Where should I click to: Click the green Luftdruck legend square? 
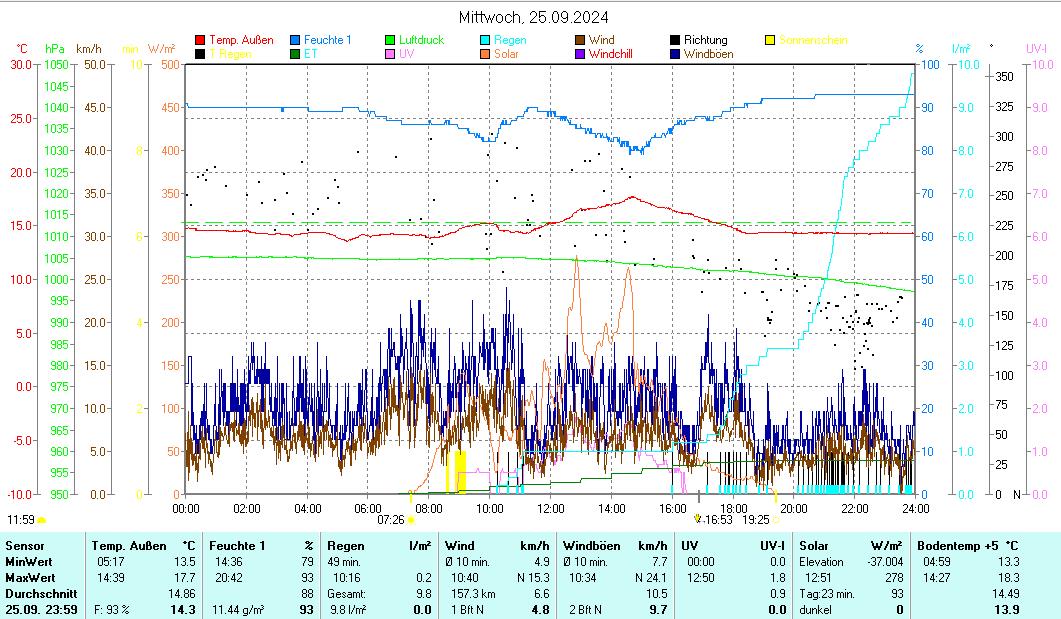[x=390, y=41]
